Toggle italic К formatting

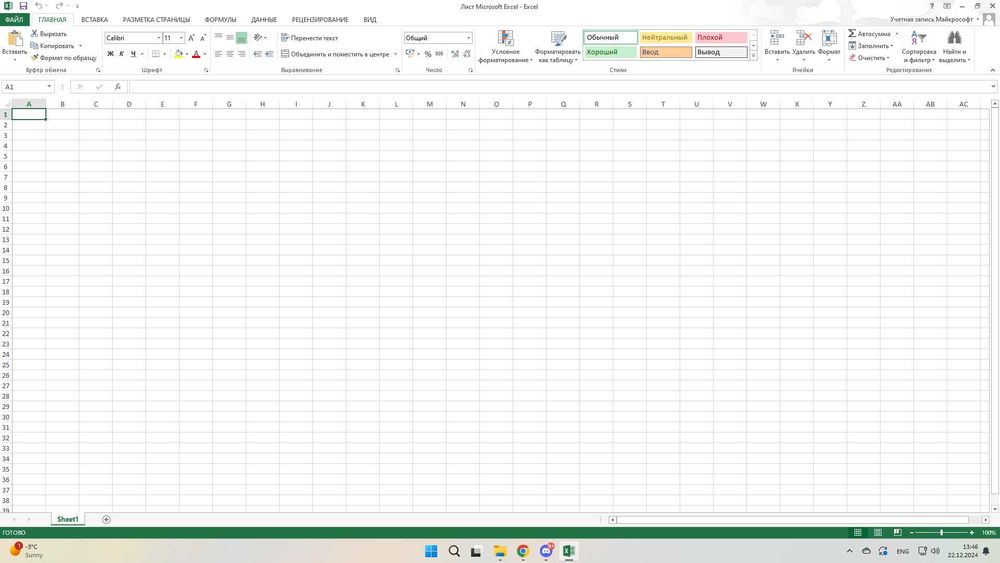(x=122, y=54)
